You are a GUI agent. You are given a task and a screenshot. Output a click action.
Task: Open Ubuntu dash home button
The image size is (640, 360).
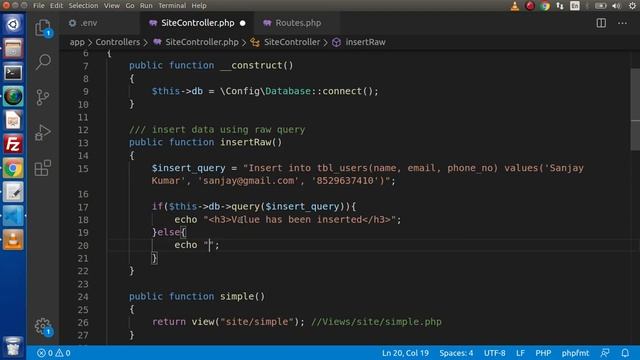[13, 24]
